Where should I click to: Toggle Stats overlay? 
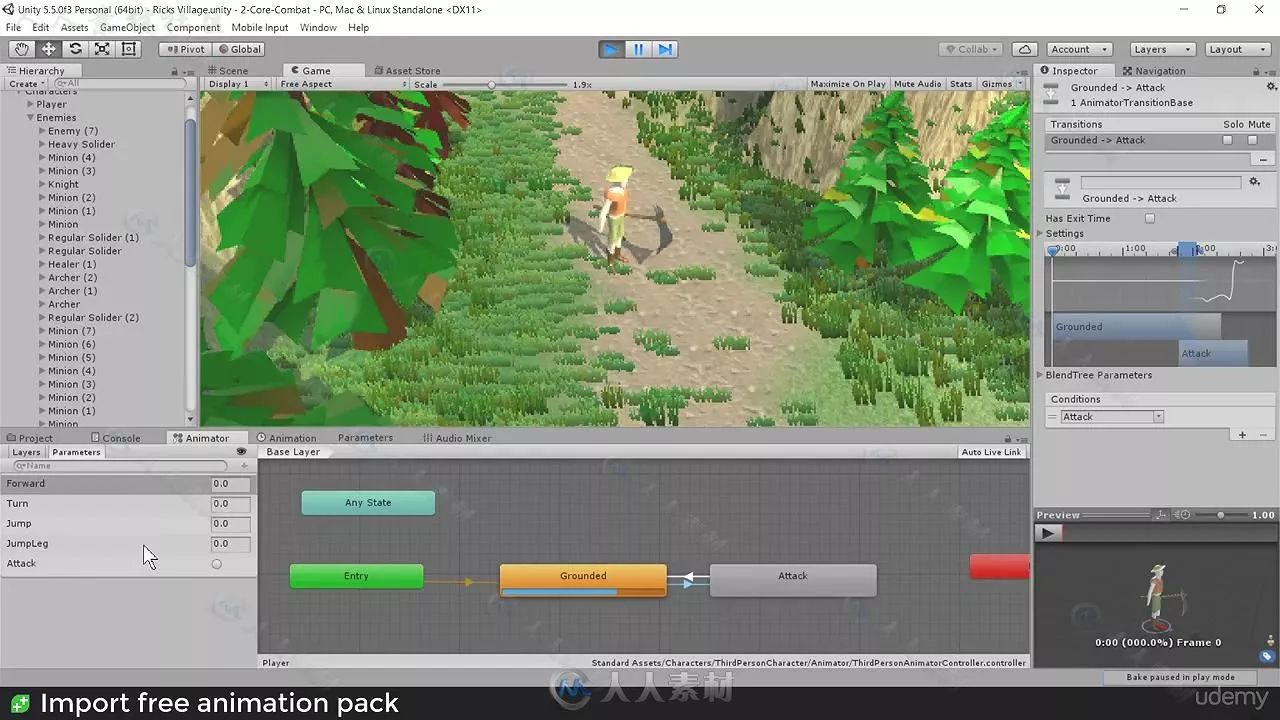961,84
